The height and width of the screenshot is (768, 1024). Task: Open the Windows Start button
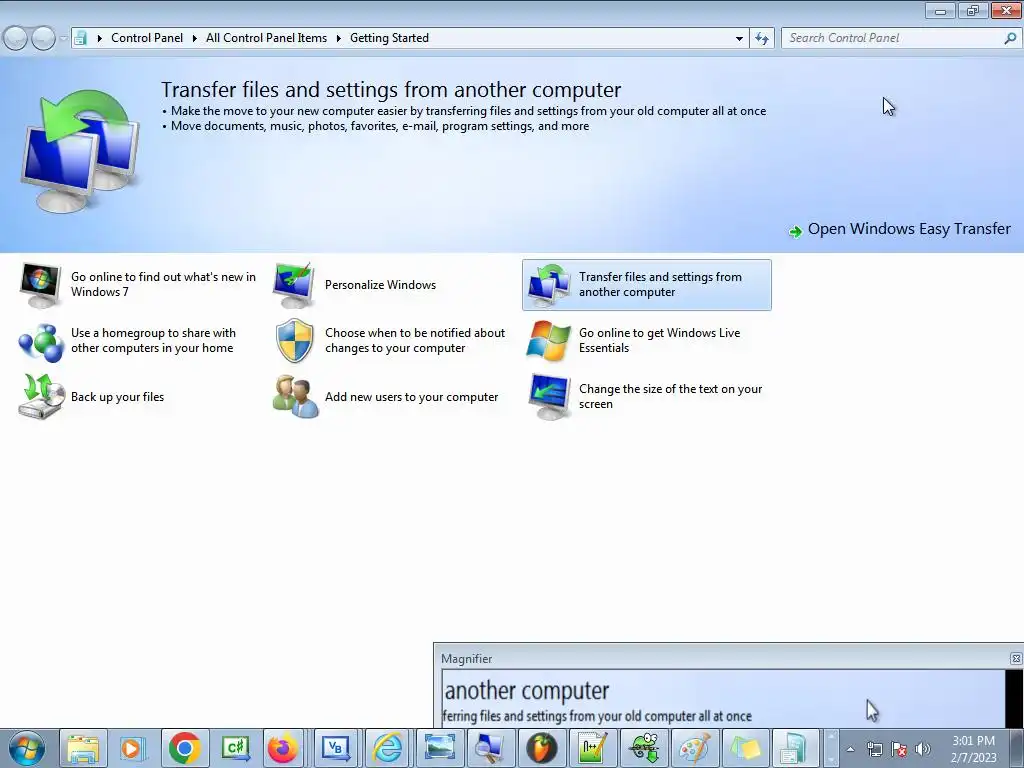pos(27,748)
